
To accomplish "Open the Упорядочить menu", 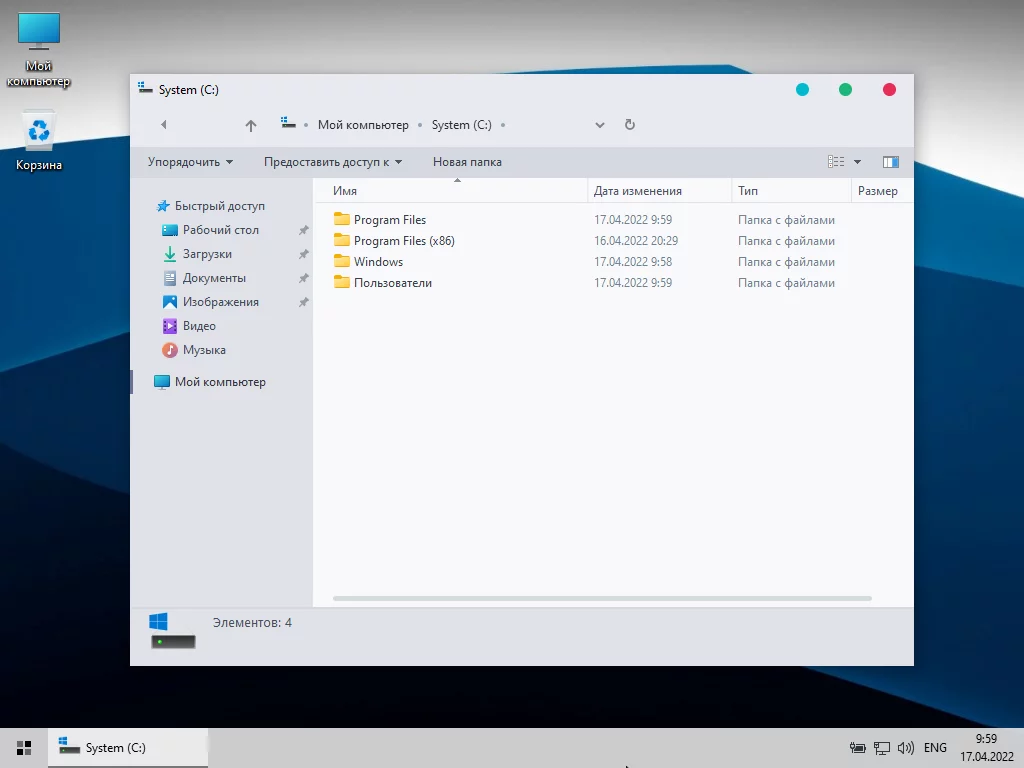I will pos(190,162).
